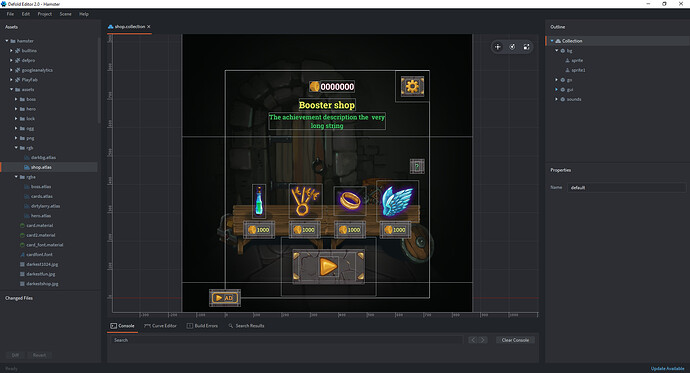690x373 pixels.
Task: Click the gear settings icon in scene
Action: 412,86
